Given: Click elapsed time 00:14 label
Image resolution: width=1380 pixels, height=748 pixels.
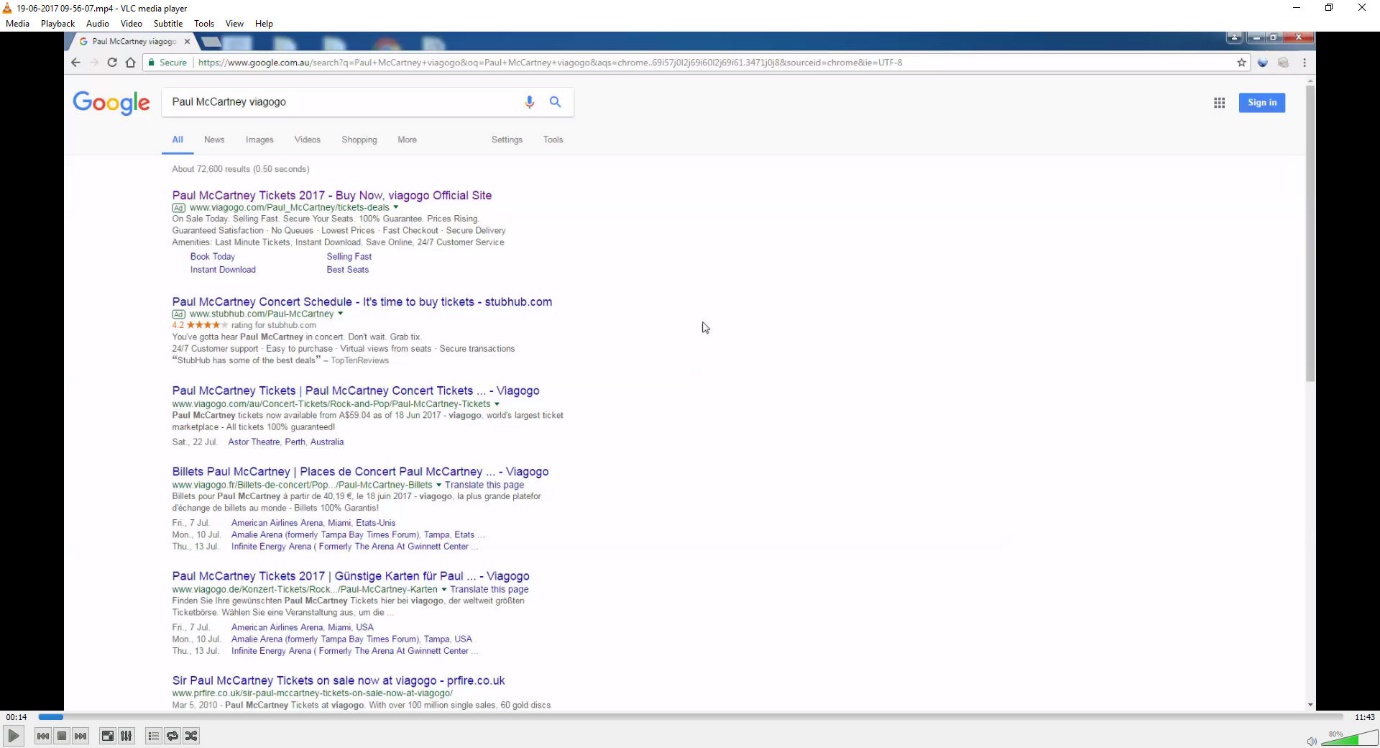Looking at the screenshot, I should click(x=16, y=717).
